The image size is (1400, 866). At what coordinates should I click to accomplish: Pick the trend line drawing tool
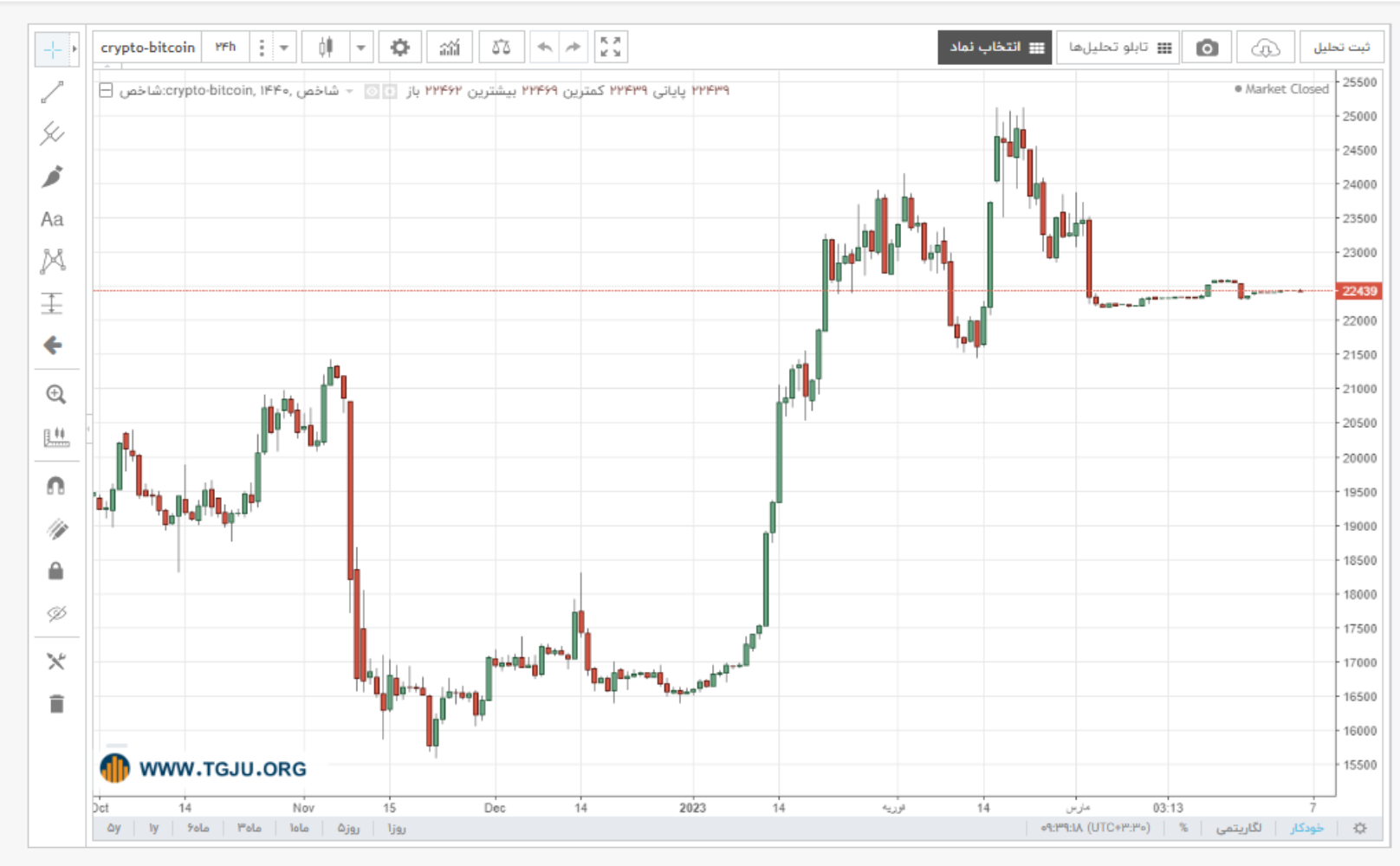52,92
